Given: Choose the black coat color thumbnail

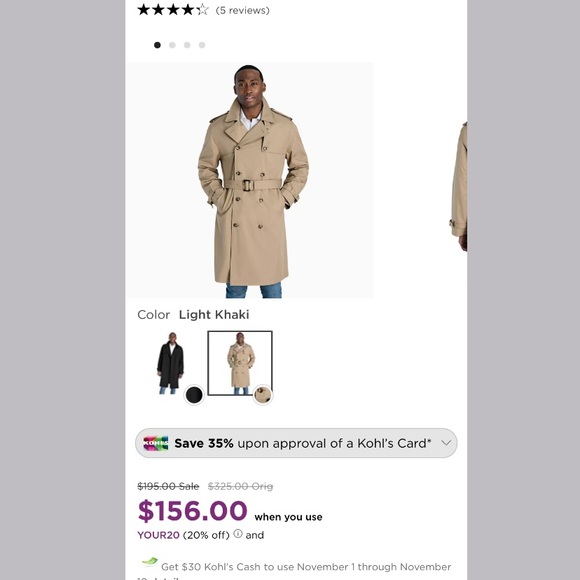Looking at the screenshot, I should [x=171, y=363].
